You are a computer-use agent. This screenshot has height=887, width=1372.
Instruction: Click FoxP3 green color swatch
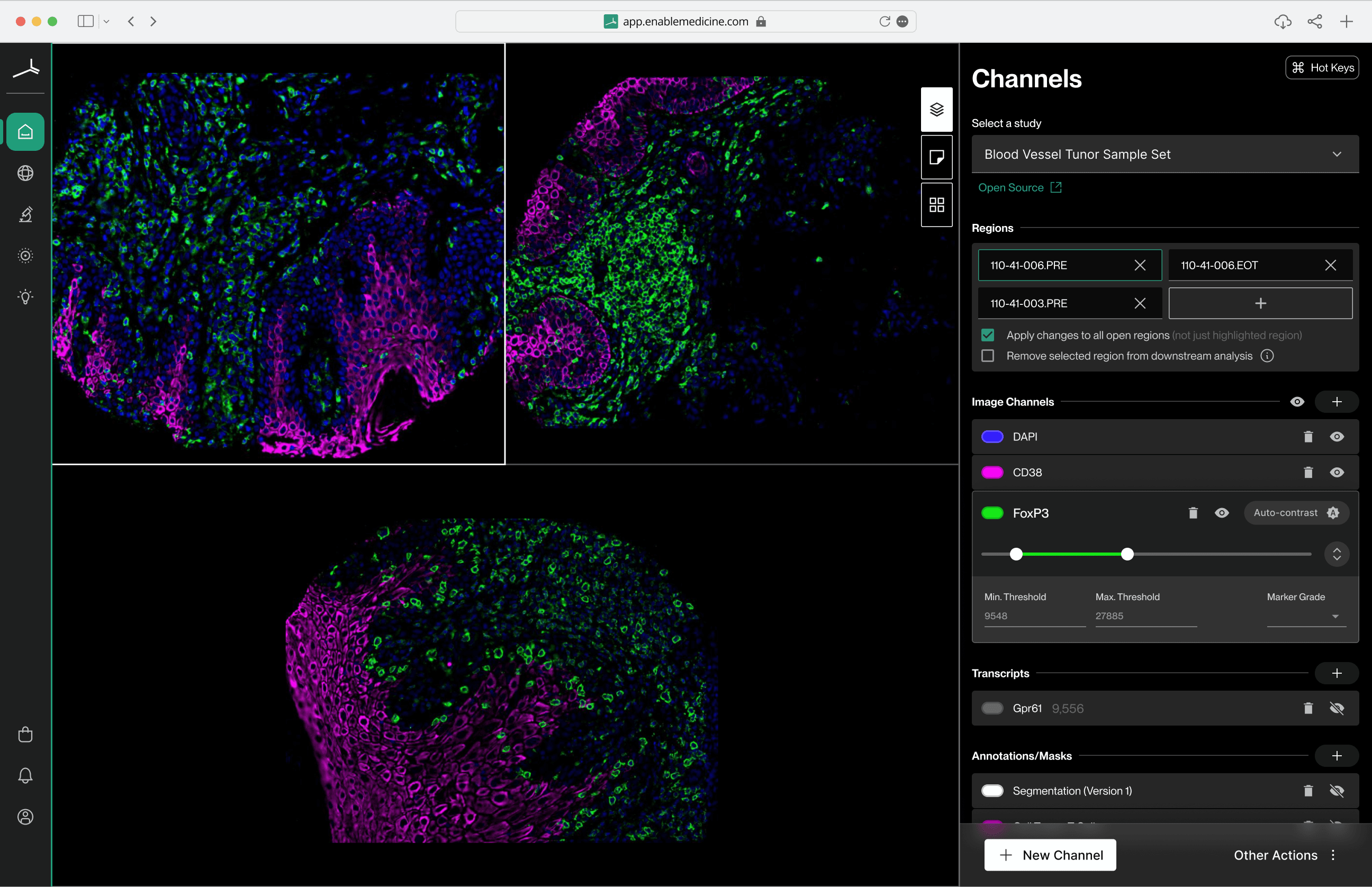click(x=992, y=513)
